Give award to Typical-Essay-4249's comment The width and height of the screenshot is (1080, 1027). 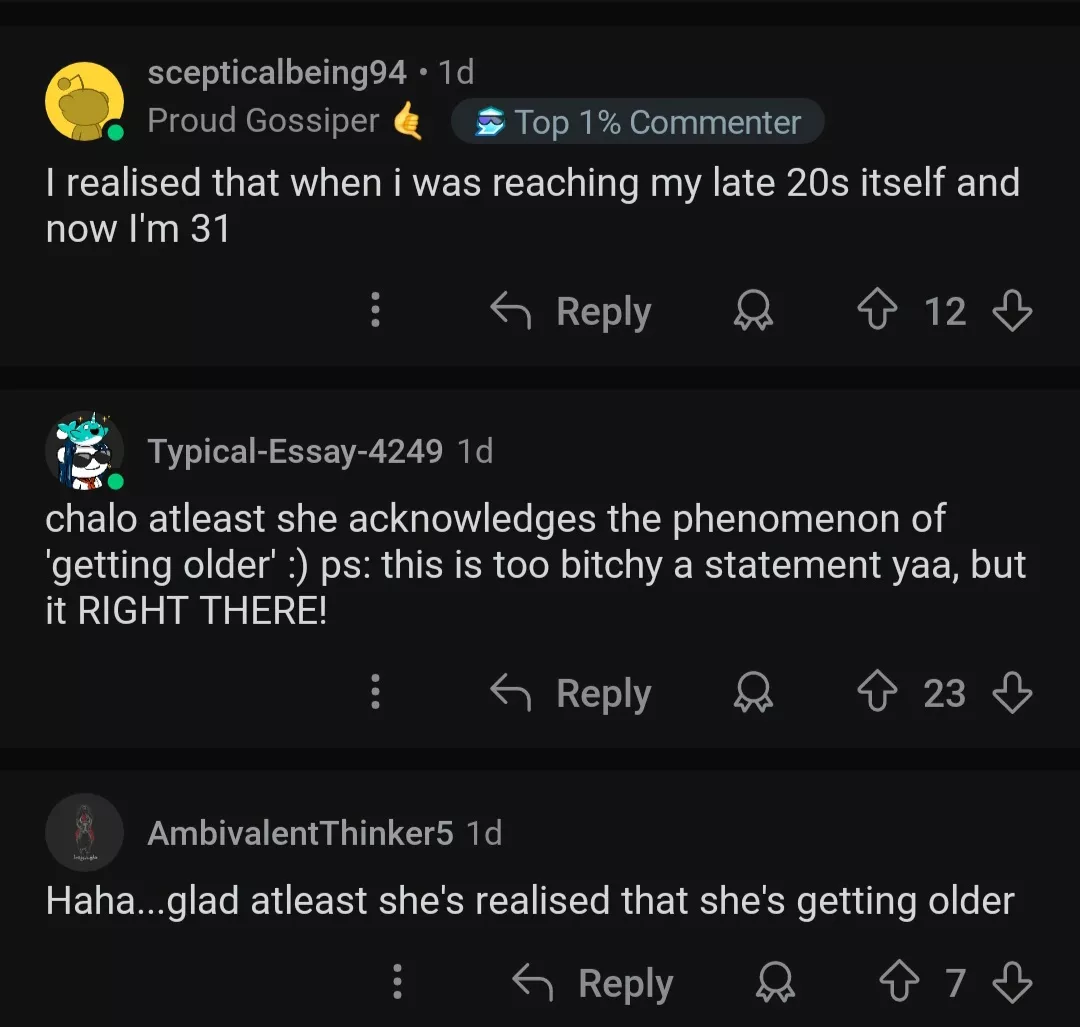click(753, 692)
